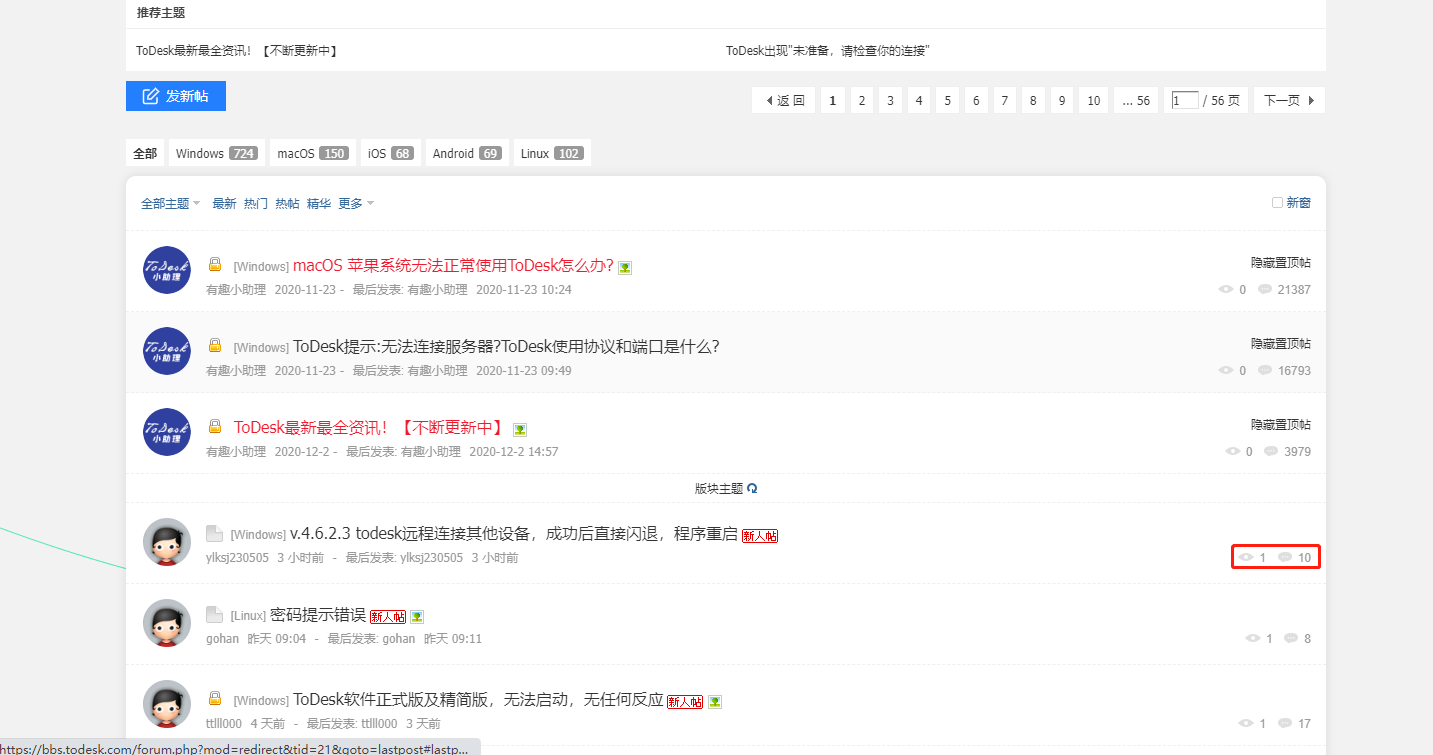Click the page number input field
This screenshot has width=1433, height=755.
coord(1185,100)
